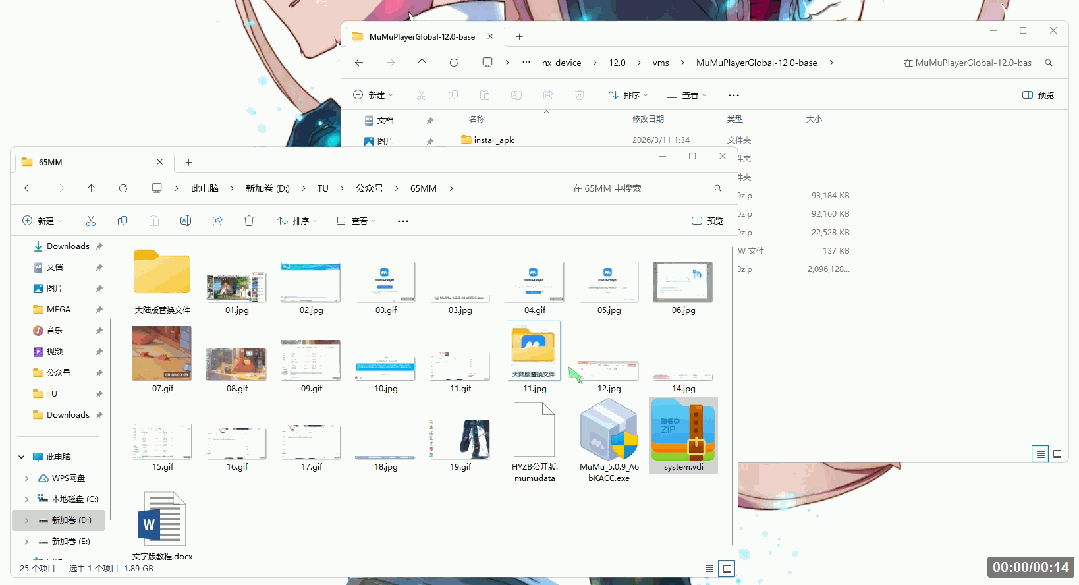1079x585 pixels.
Task: Open View dropdown in MuMuPlayerGlobal window
Action: pyautogui.click(x=687, y=95)
